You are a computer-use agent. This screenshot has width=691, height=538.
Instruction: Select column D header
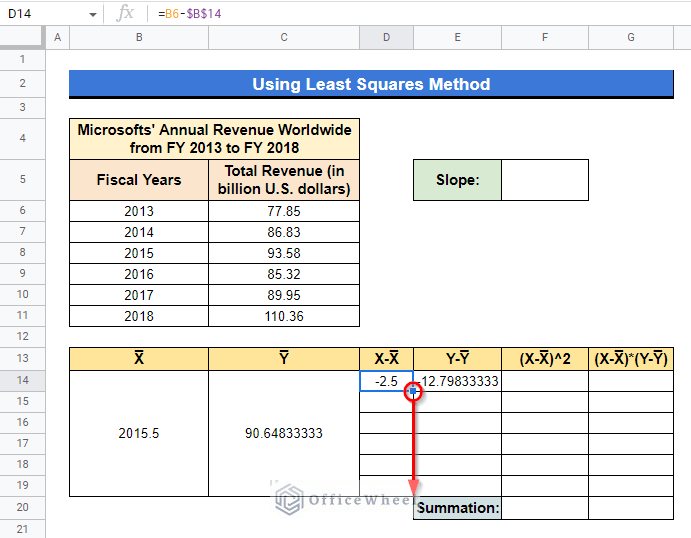[386, 37]
